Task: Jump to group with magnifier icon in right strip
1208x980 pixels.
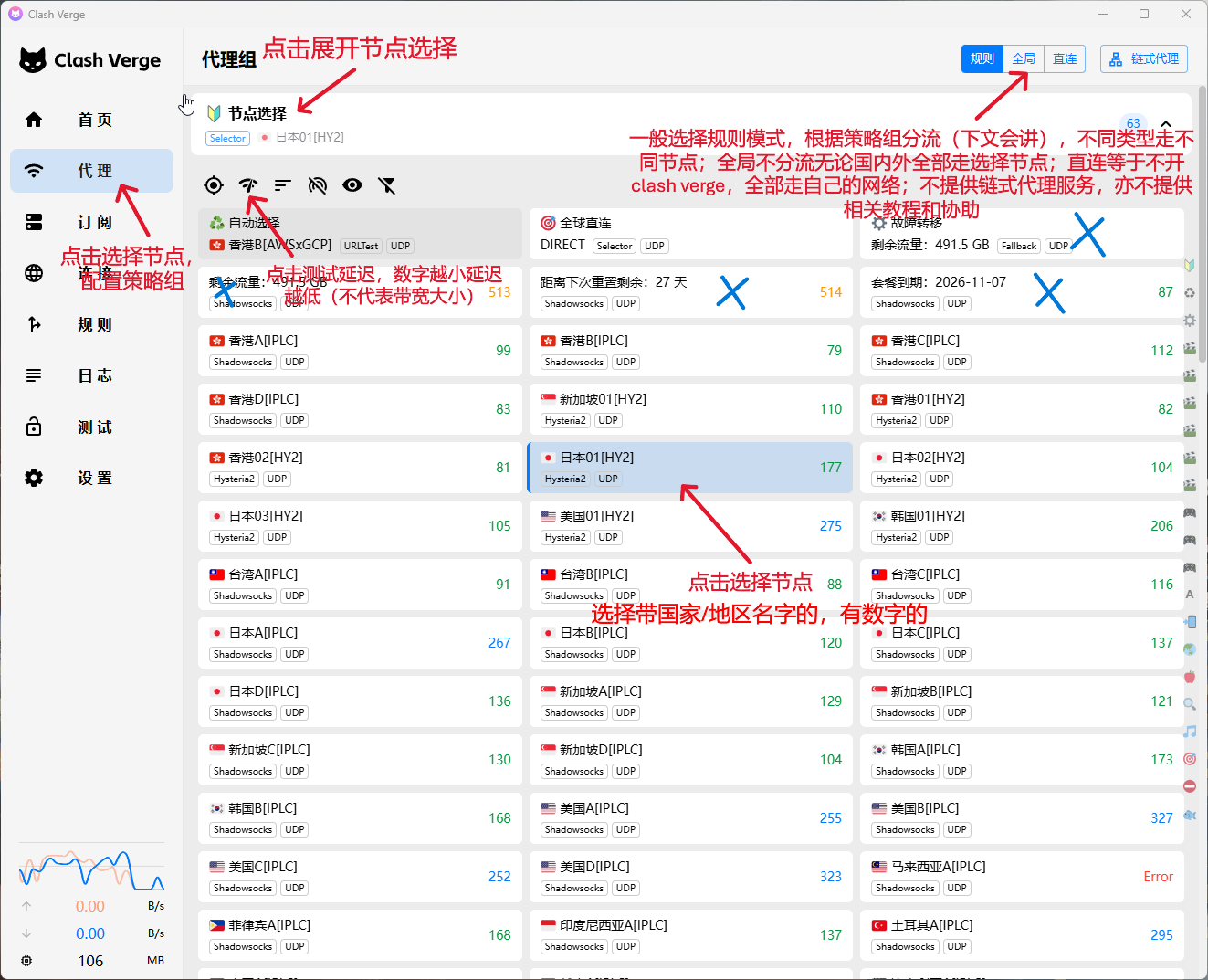Action: (1190, 704)
